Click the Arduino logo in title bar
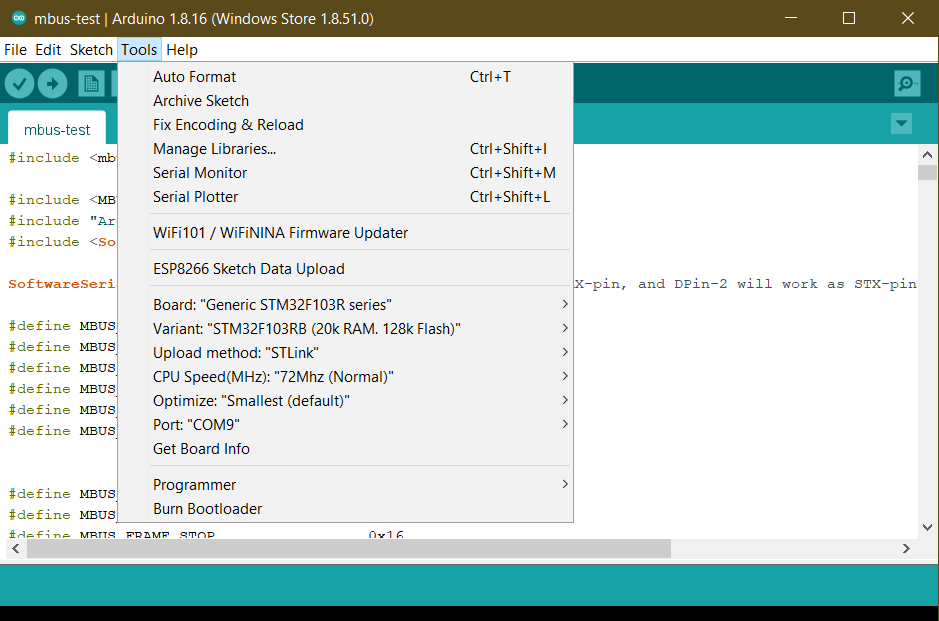The image size is (939, 621). pyautogui.click(x=19, y=19)
